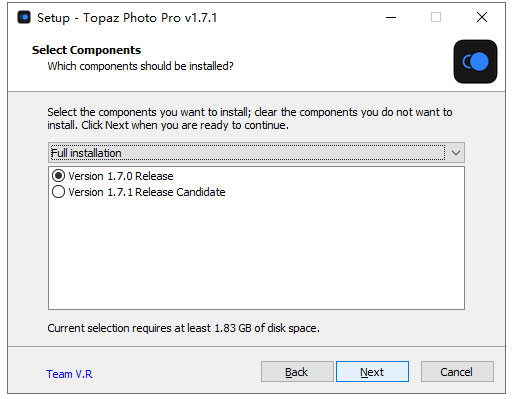Go Back to previous step
514x399 pixels.
pos(297,371)
